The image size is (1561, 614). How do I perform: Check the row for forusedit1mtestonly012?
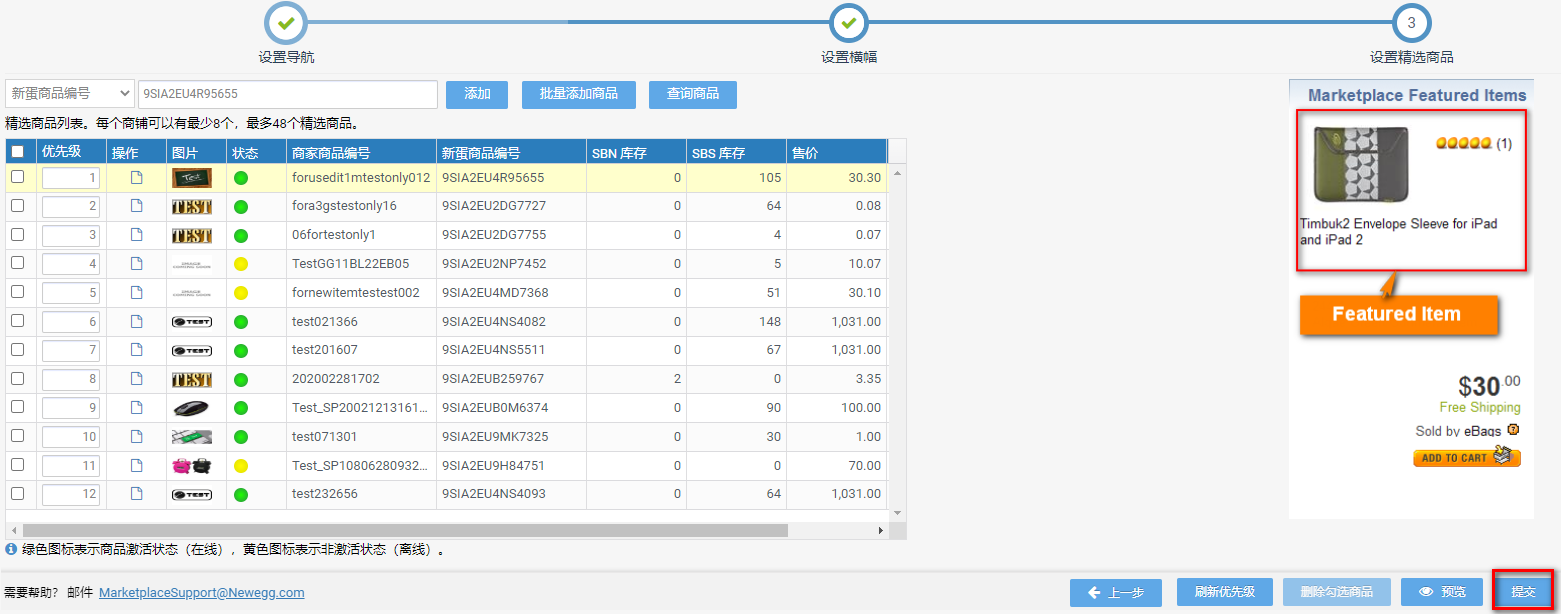pyautogui.click(x=17, y=177)
